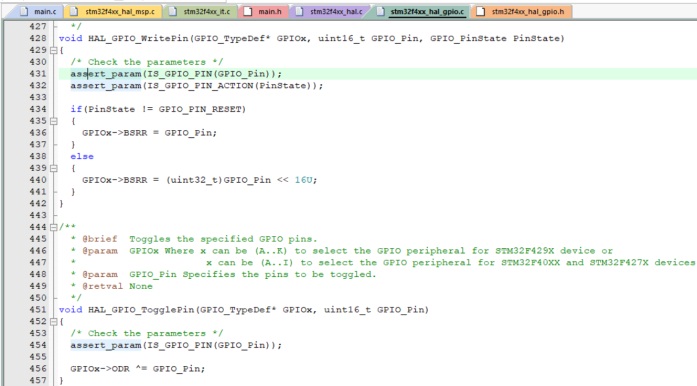Click the file icon on stm32f4xx_hal_gpio.c tab
This screenshot has height=386, width=697.
click(x=381, y=12)
